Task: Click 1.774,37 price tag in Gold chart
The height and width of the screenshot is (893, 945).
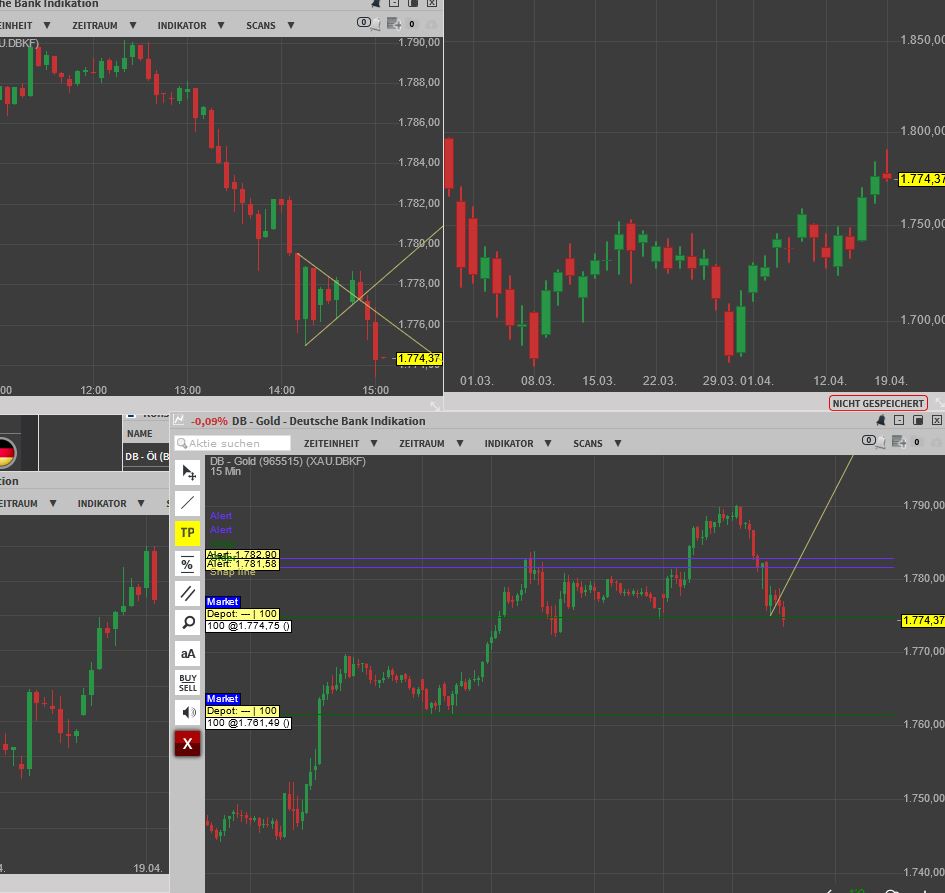Action: (923, 620)
